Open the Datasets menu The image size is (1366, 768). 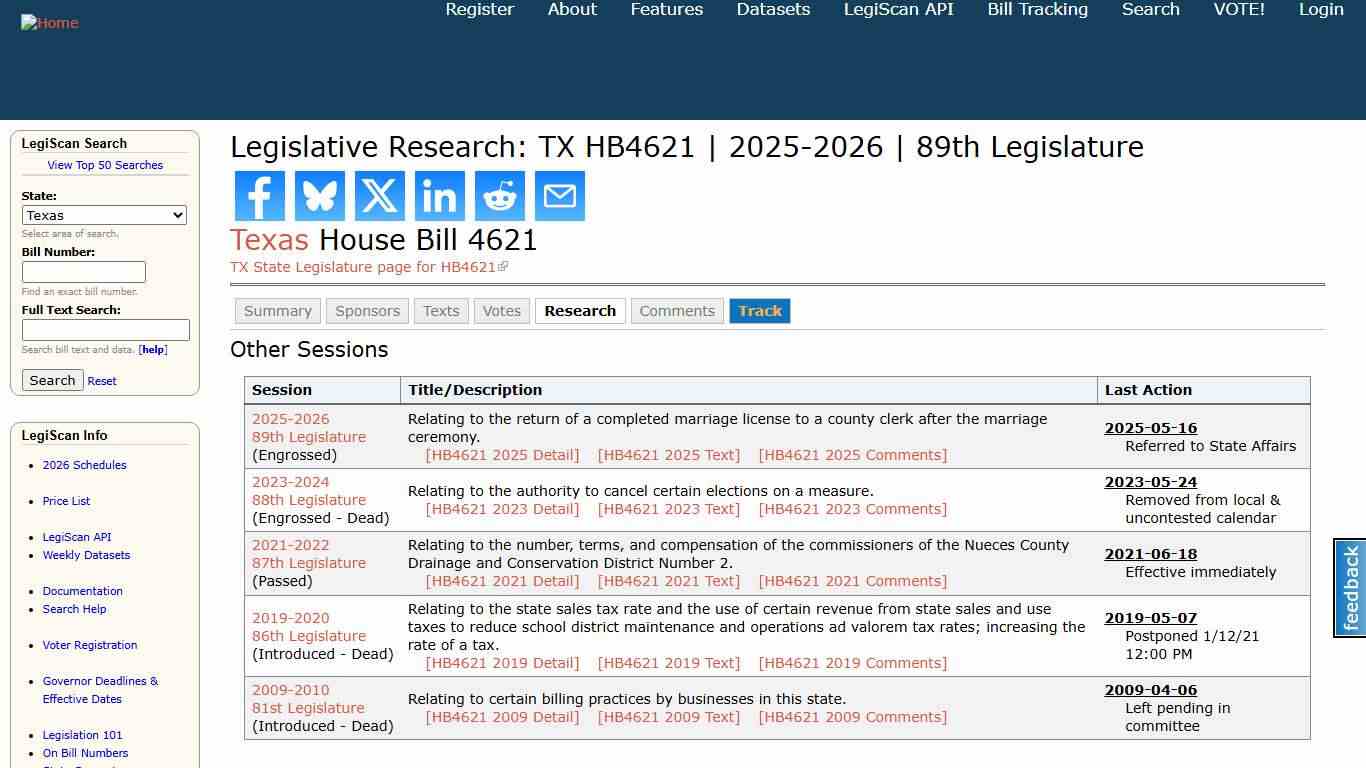pos(772,9)
